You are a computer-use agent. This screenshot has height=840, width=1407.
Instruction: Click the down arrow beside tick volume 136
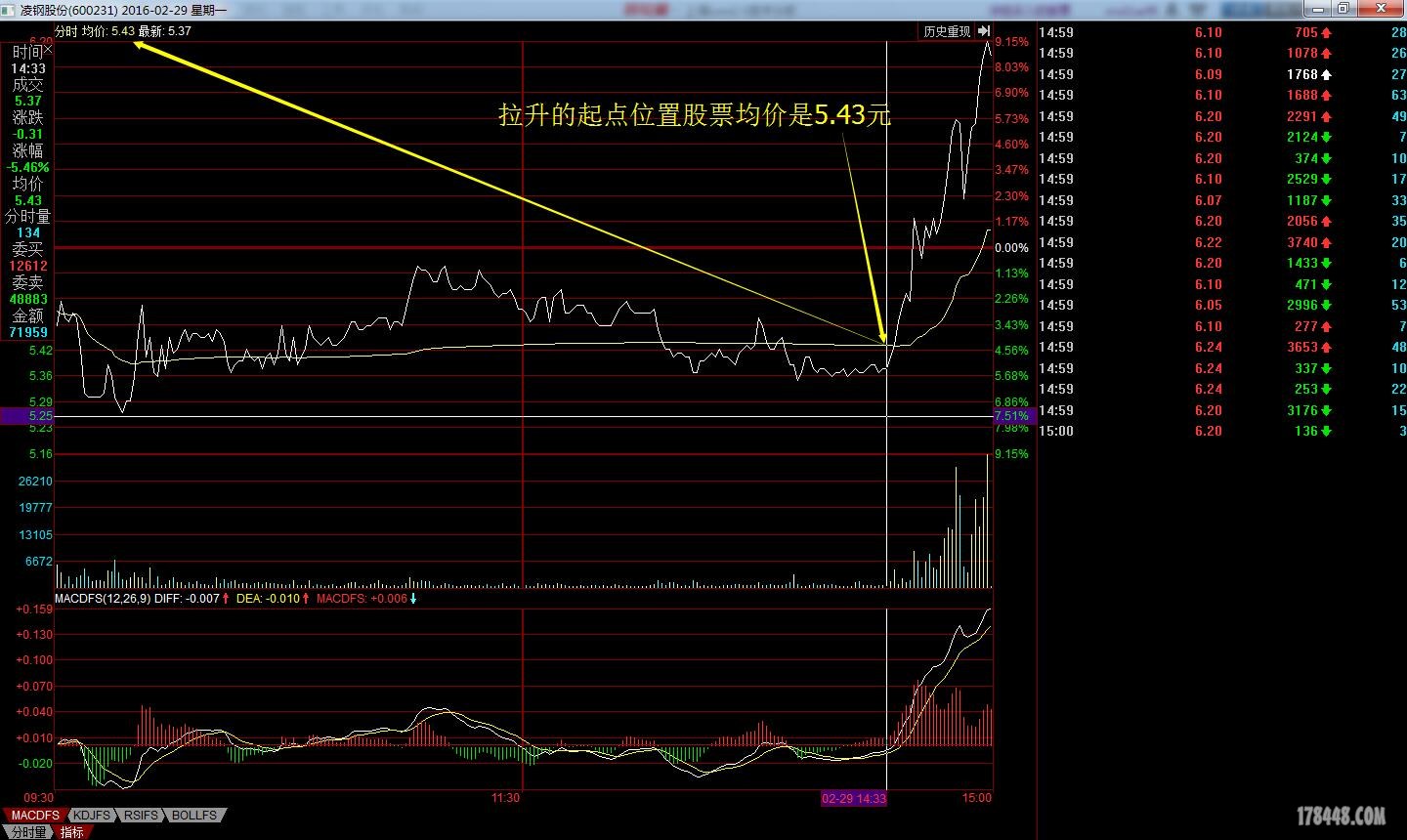point(1327,431)
